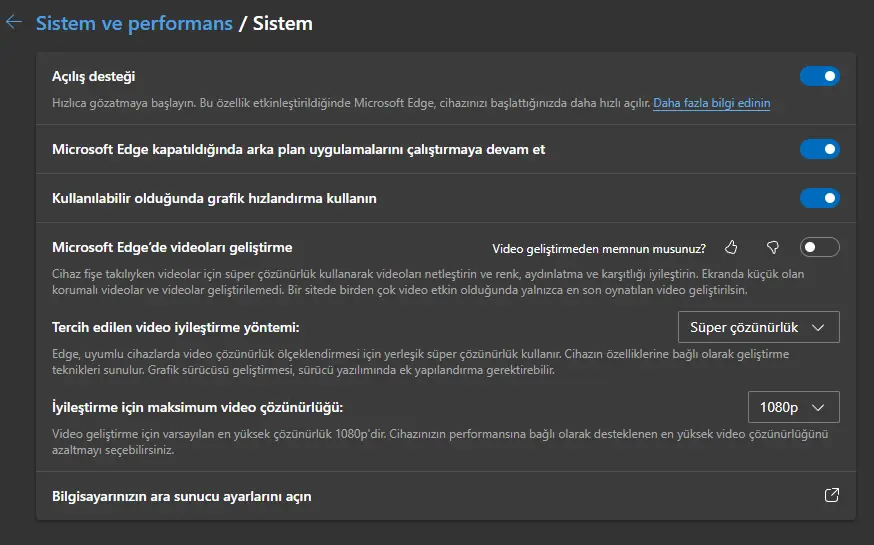Open the 1080p resolution dropdown

click(x=794, y=407)
